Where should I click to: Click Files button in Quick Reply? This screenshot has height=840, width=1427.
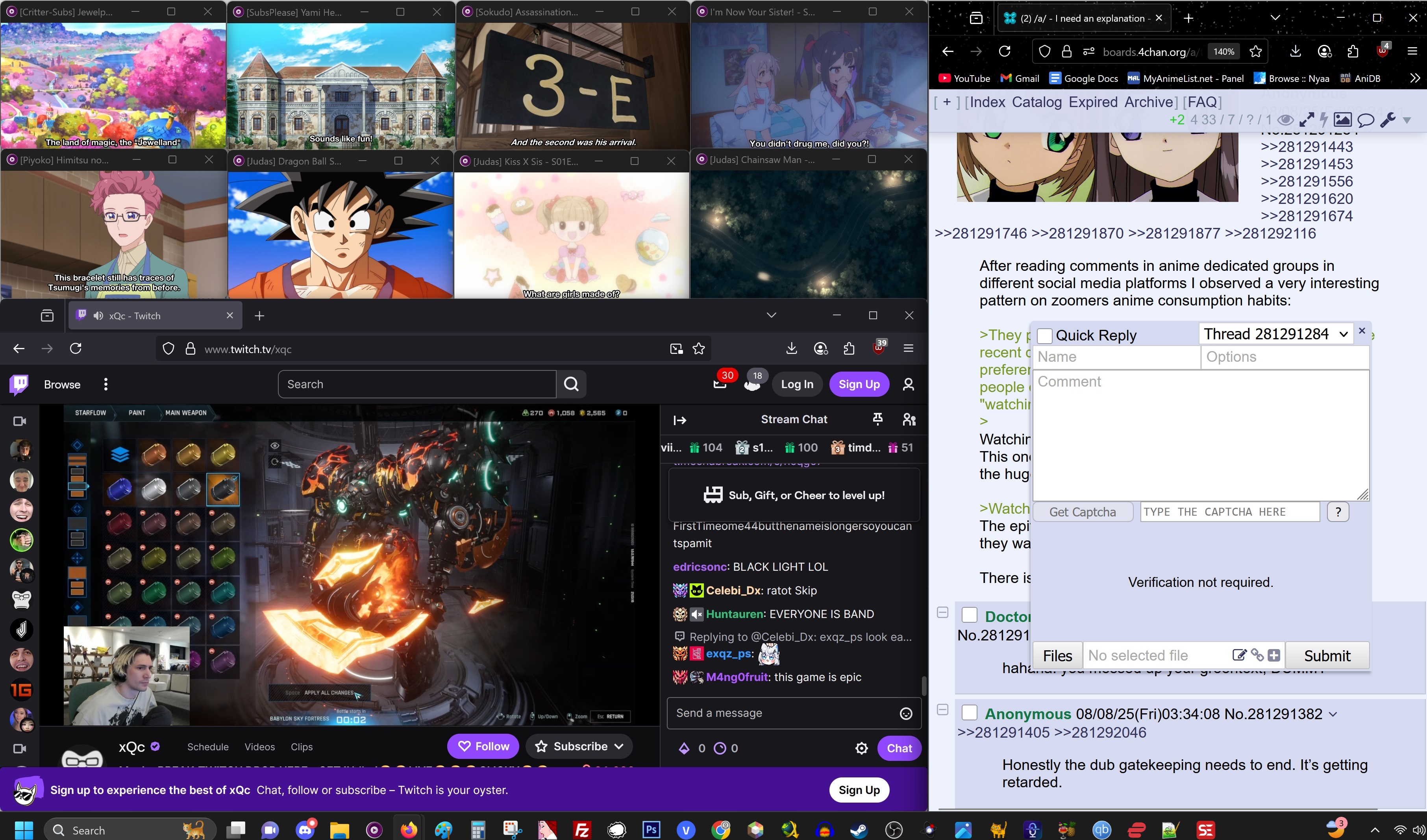click(x=1057, y=655)
